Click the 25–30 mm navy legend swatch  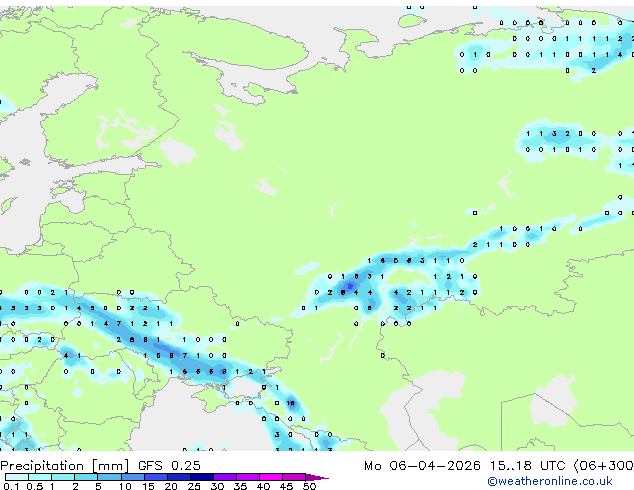[x=202, y=477]
